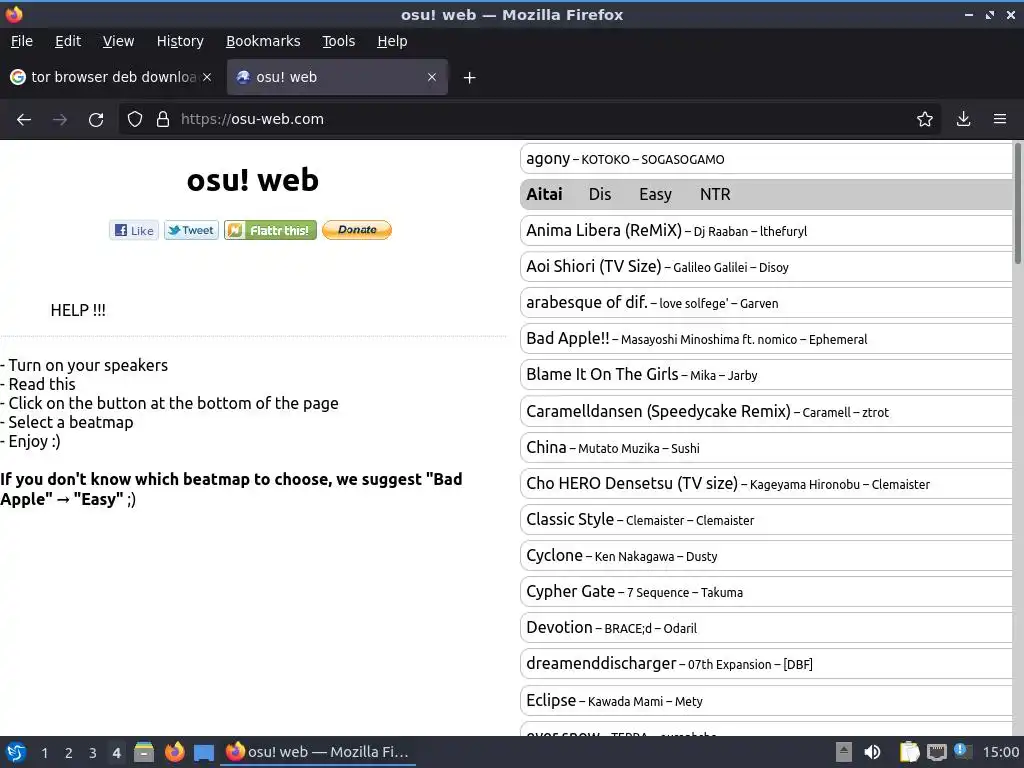
Task: Click the Facebook Like button
Action: point(134,230)
